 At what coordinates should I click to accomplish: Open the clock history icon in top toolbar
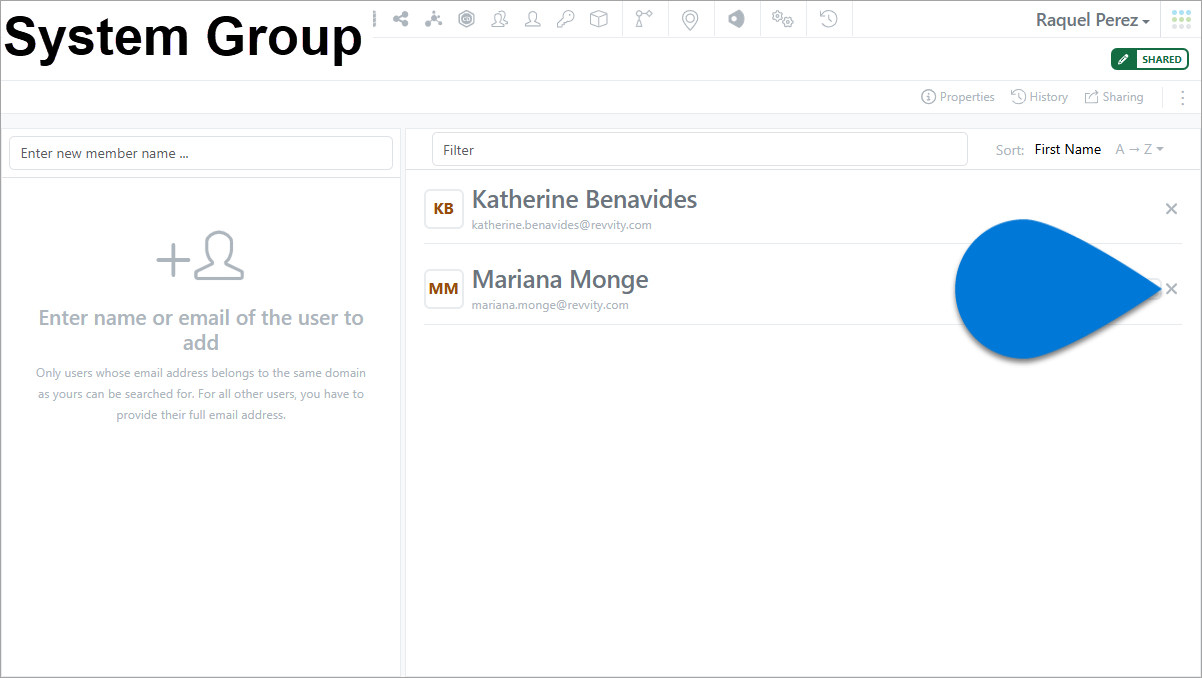tap(829, 19)
